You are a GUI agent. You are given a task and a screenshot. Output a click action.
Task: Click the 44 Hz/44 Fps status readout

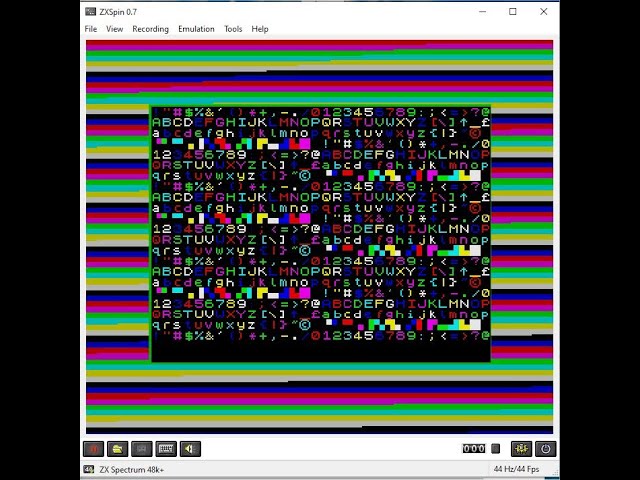coord(516,469)
